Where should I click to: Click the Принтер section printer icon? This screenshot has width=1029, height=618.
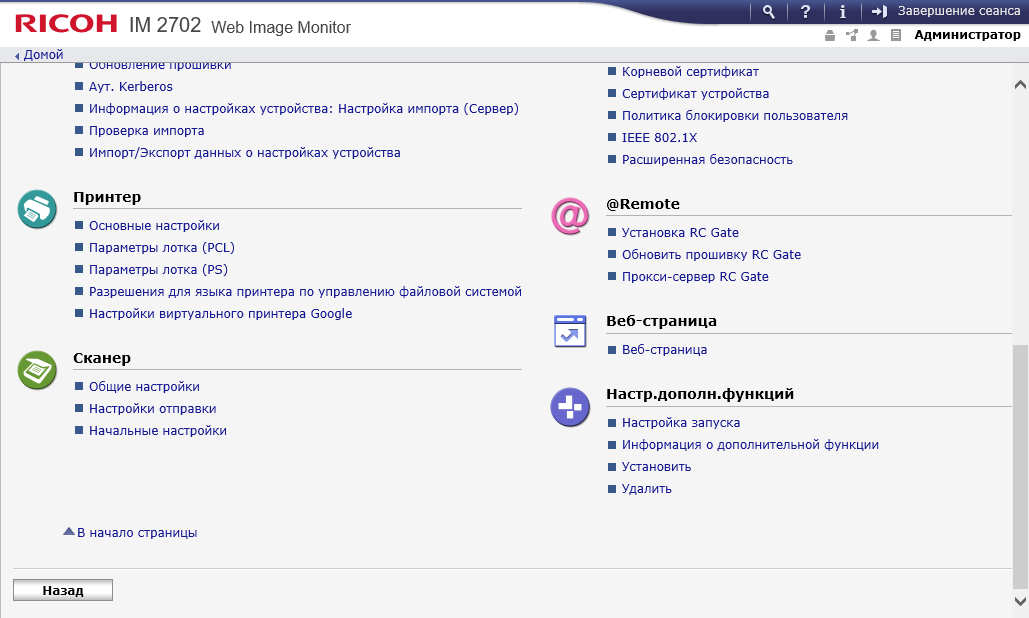(37, 210)
